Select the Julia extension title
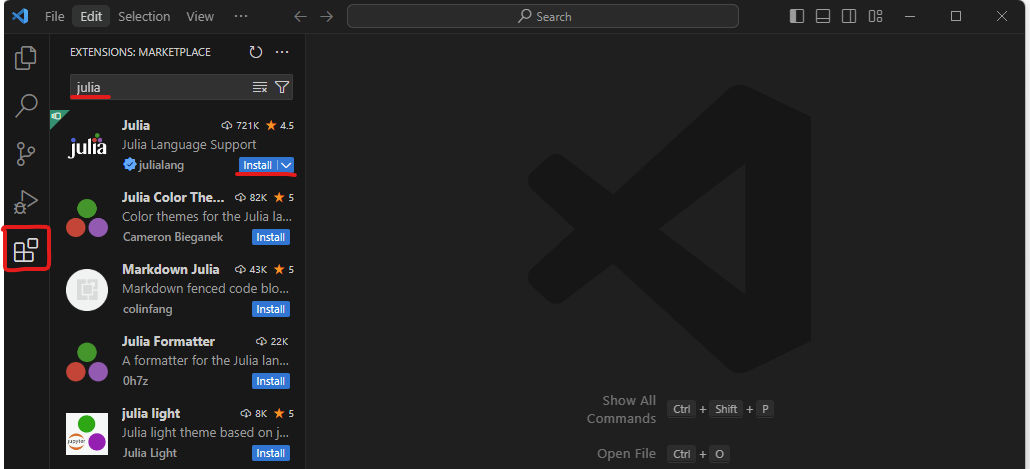The width and height of the screenshot is (1030, 469). click(x=136, y=125)
